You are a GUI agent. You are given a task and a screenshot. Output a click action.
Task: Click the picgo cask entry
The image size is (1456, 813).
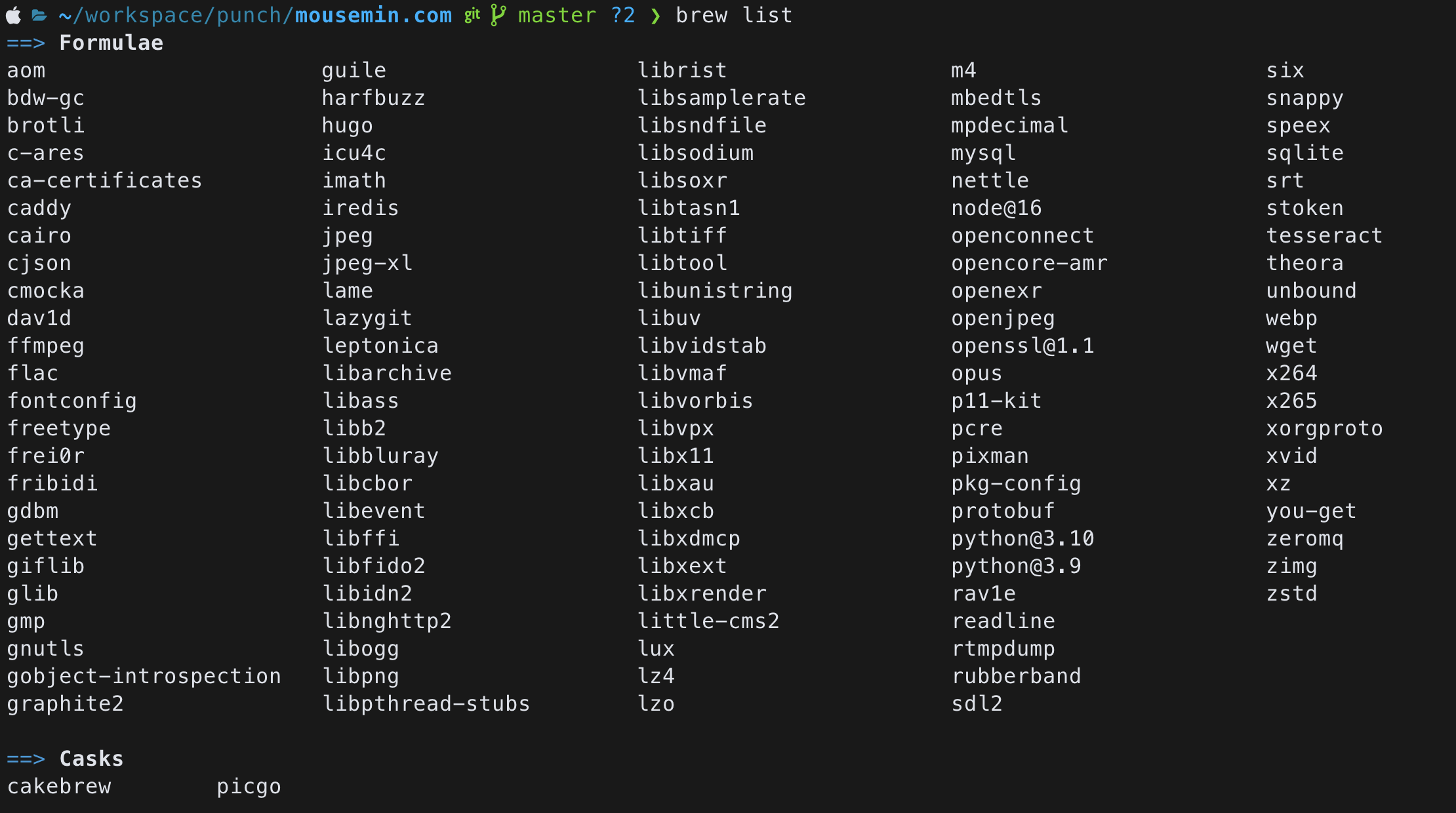coord(249,787)
